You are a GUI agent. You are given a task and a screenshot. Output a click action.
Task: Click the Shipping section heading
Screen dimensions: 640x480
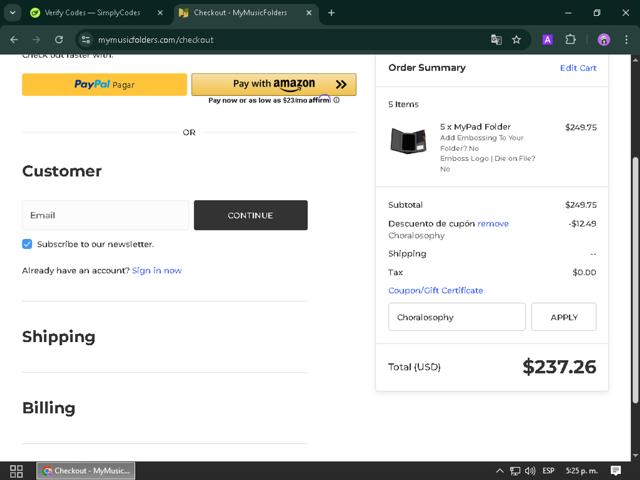(x=59, y=337)
